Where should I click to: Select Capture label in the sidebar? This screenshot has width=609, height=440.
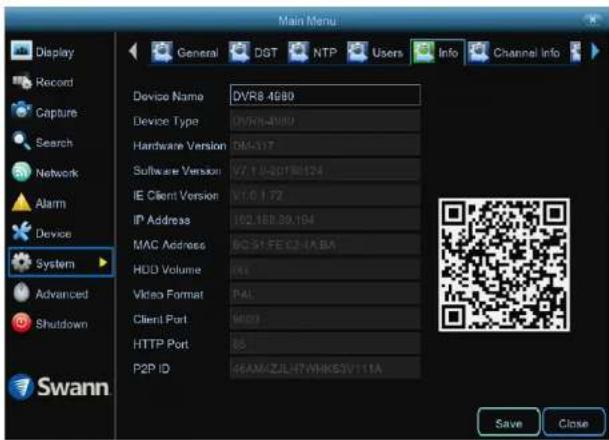[x=56, y=113]
